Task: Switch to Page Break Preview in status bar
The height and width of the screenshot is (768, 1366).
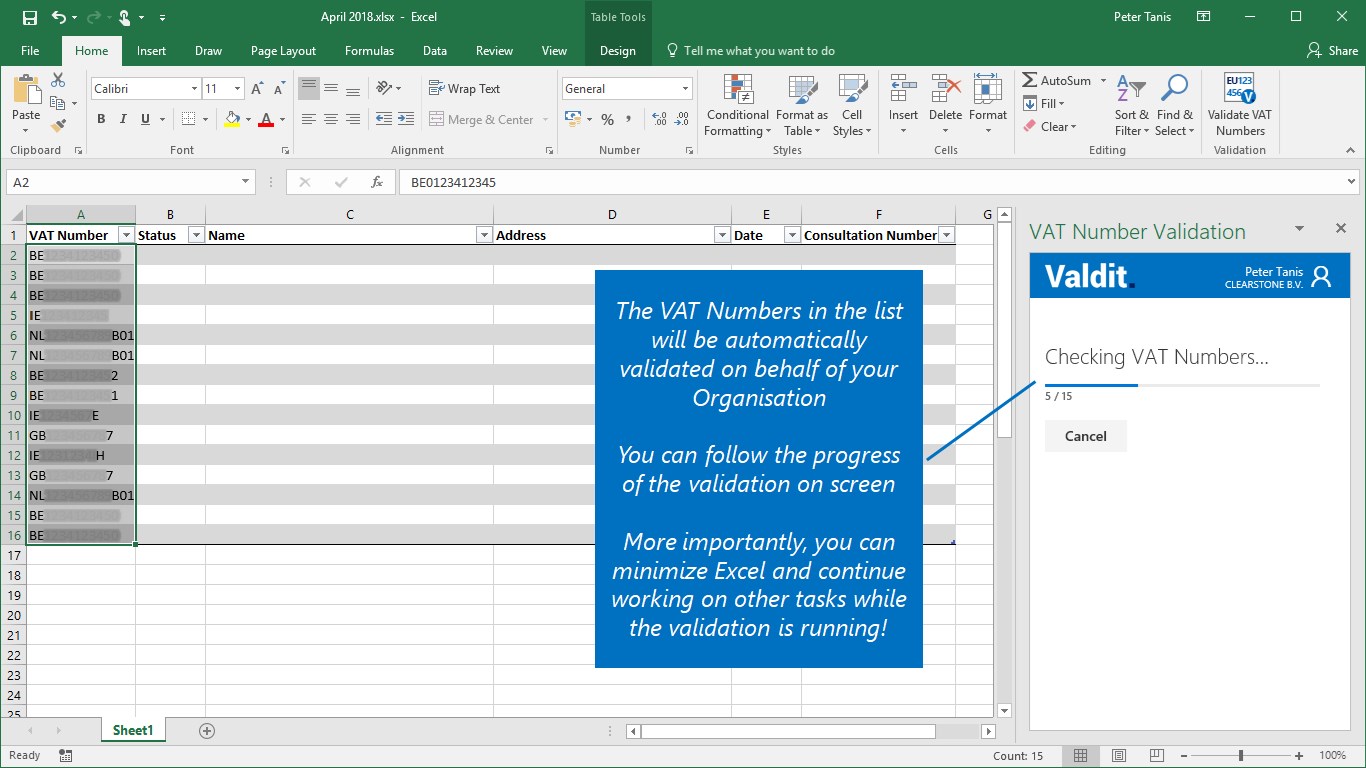Action: point(1158,755)
